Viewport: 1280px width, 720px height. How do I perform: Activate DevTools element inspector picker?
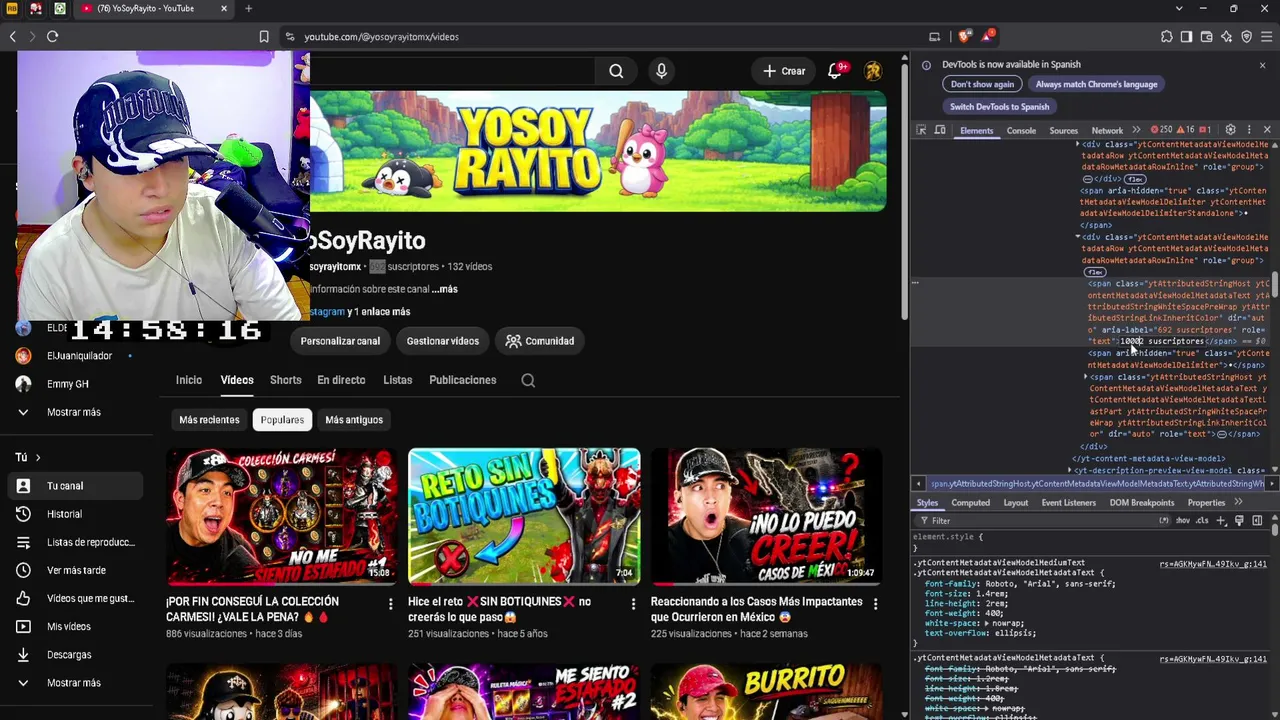point(922,130)
